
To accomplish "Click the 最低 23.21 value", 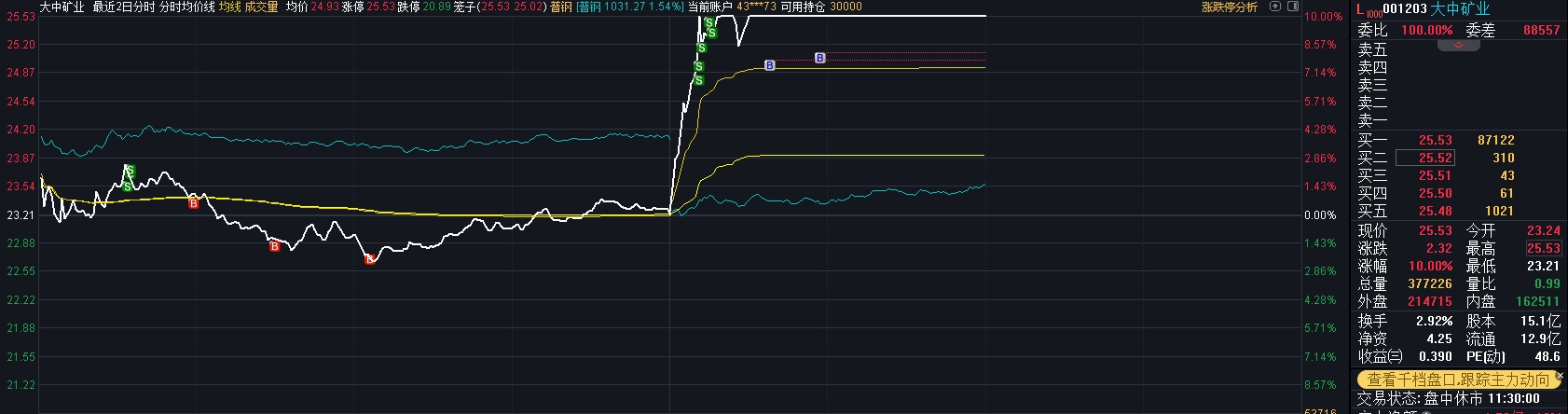I will (x=1543, y=266).
